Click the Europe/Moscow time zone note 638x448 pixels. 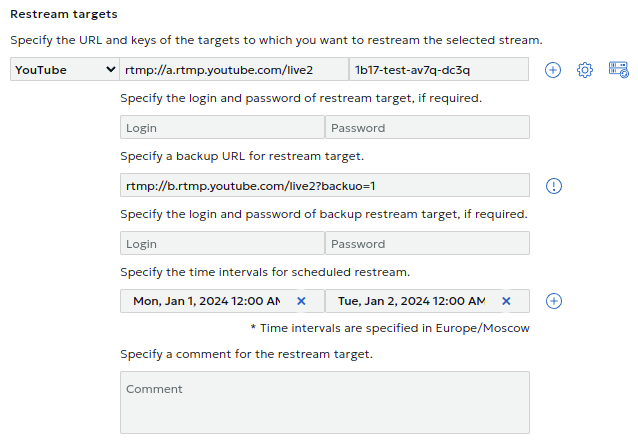tap(389, 327)
